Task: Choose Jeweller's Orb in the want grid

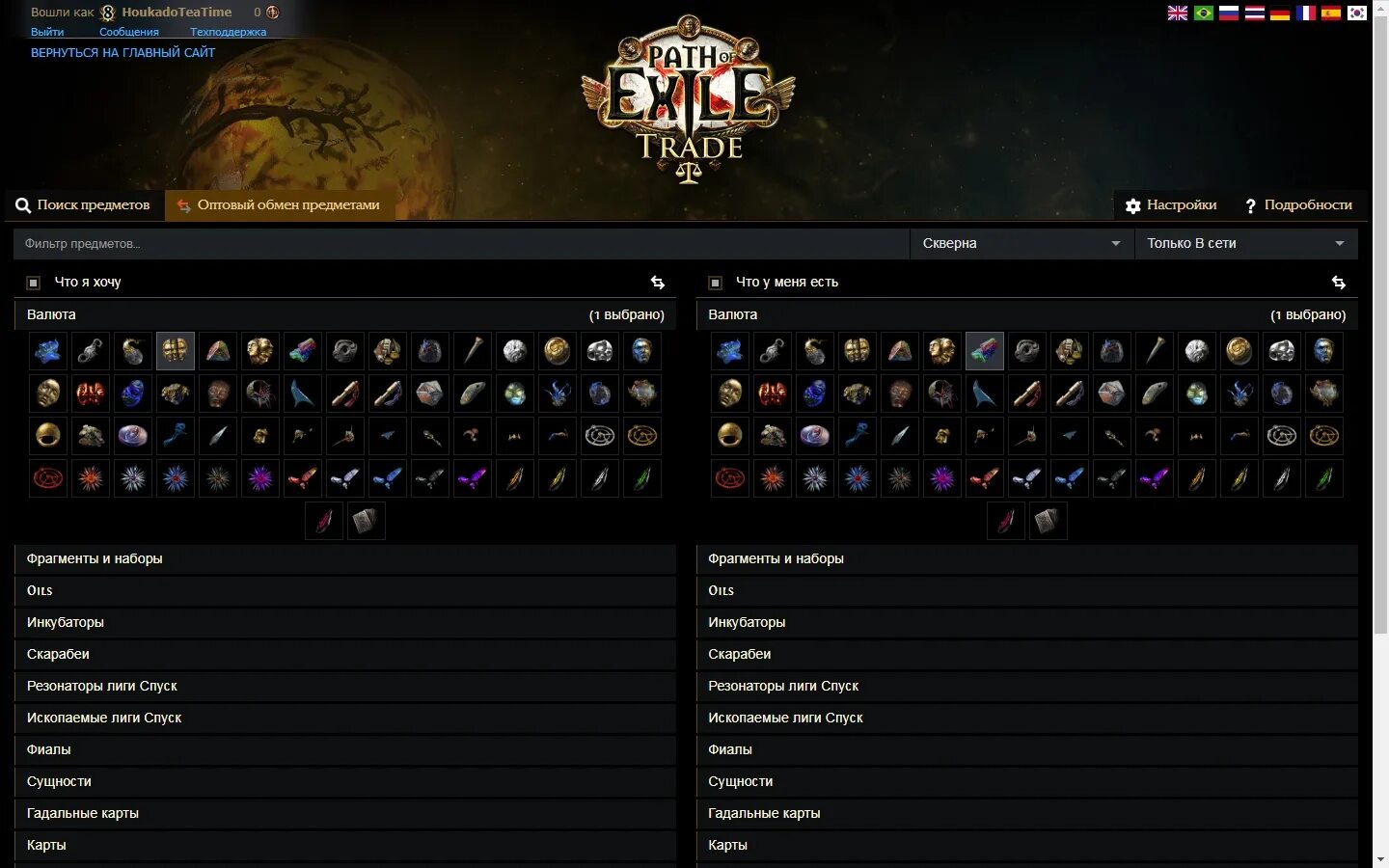Action: coord(345,351)
